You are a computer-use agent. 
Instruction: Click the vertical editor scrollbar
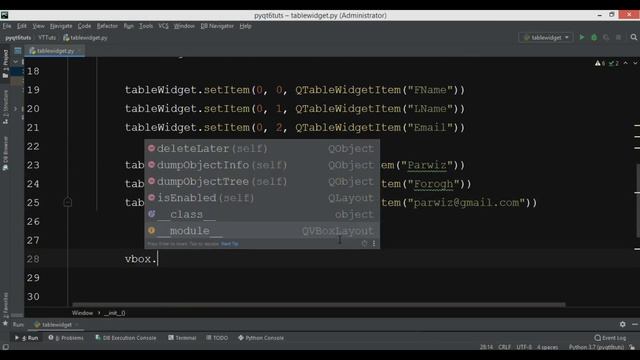click(x=638, y=200)
